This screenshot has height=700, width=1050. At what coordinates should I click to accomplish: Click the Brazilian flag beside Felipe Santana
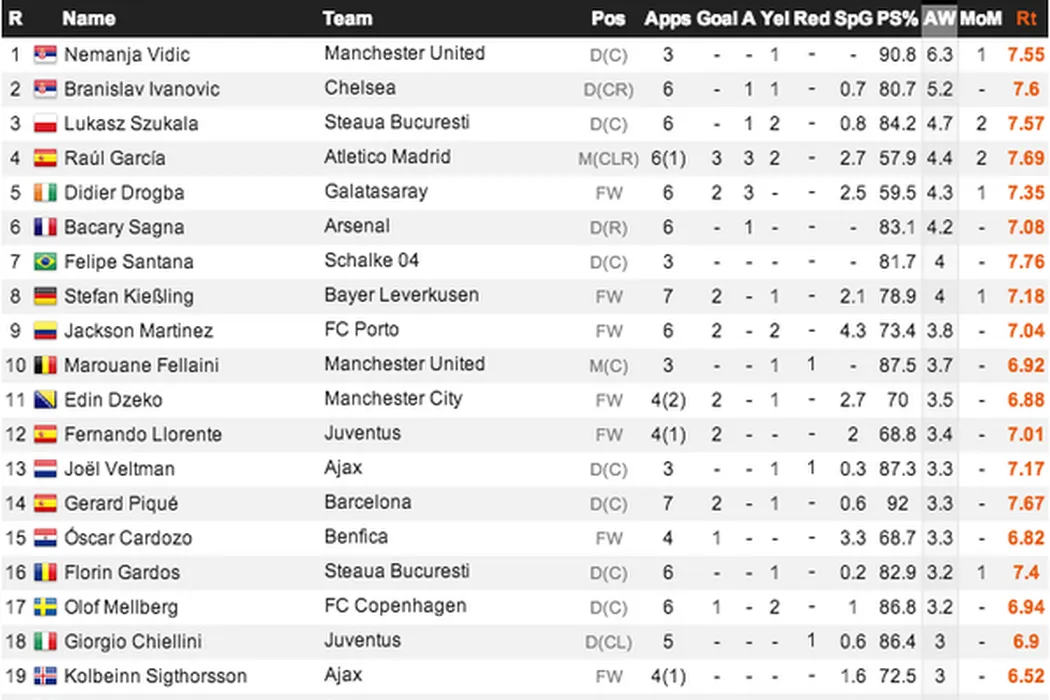(x=45, y=262)
